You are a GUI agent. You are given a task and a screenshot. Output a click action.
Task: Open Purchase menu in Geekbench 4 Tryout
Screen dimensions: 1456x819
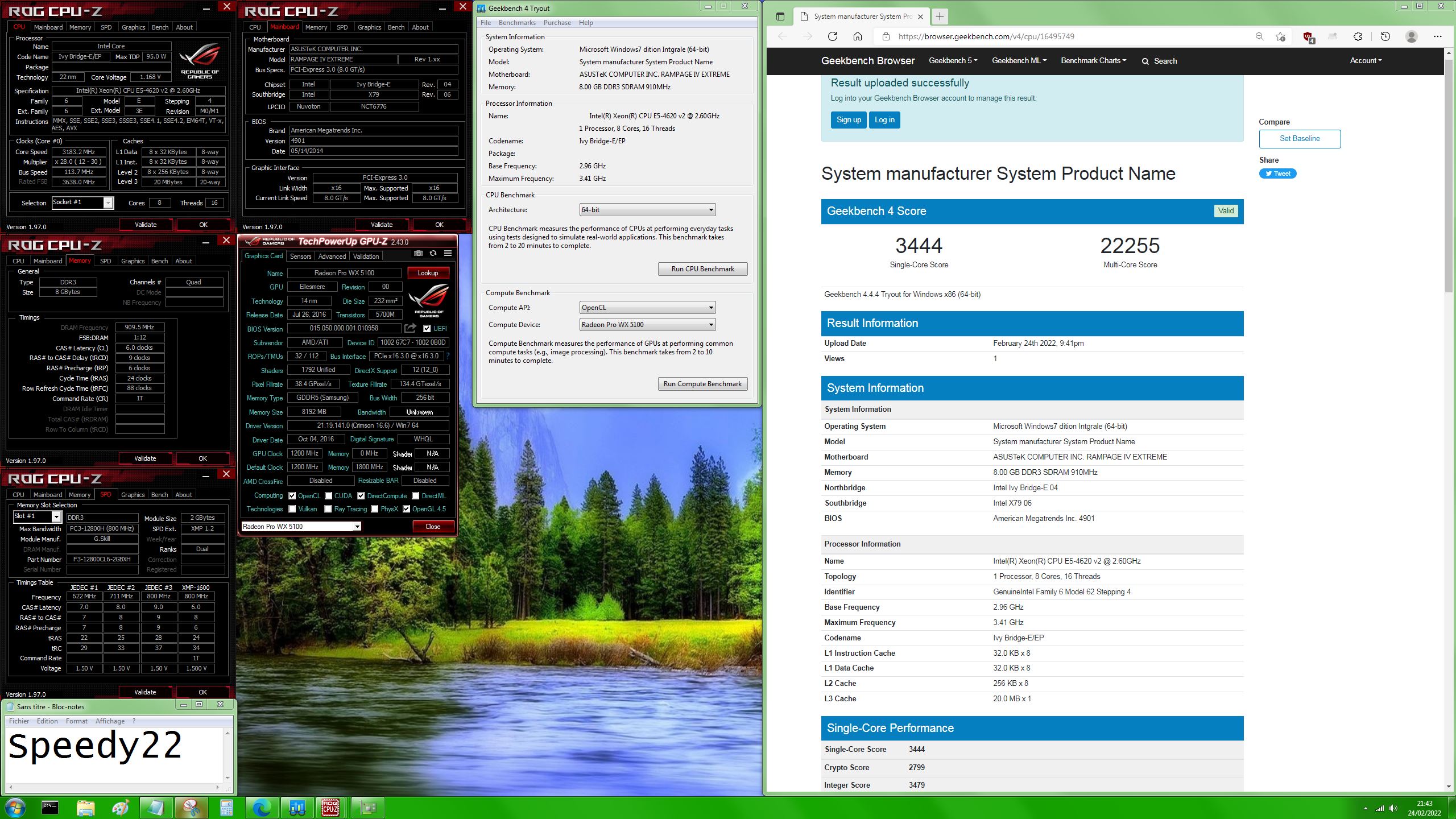click(557, 23)
